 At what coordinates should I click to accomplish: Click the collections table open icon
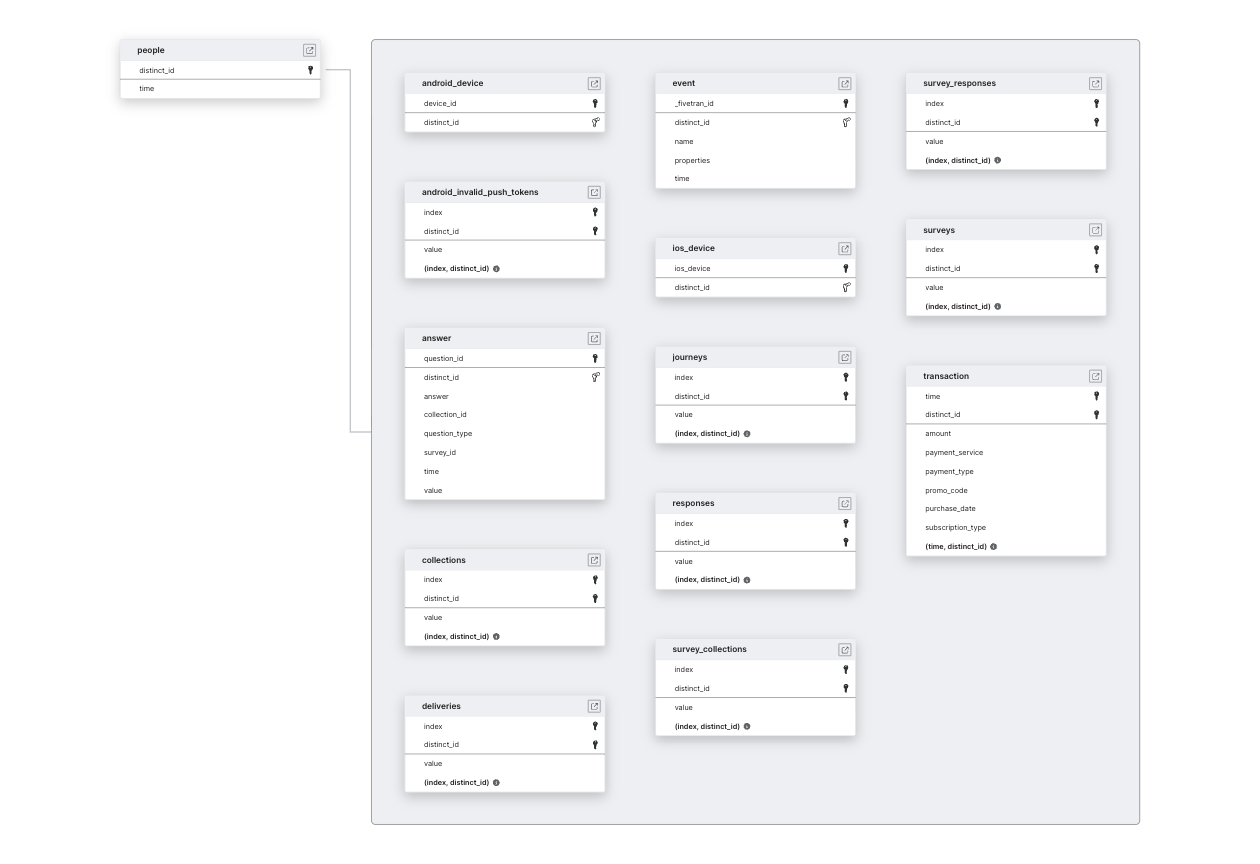(x=594, y=560)
